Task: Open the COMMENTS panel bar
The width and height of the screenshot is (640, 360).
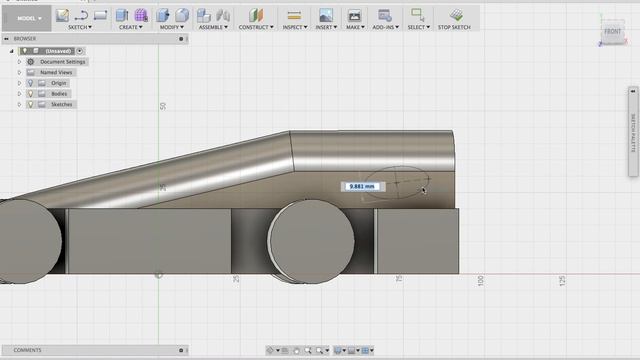Action: [x=95, y=350]
